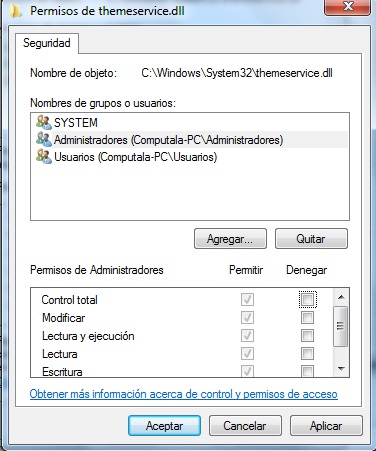Toggle Denegar checkbox for Lectura
This screenshot has width=376, height=451.
point(307,353)
